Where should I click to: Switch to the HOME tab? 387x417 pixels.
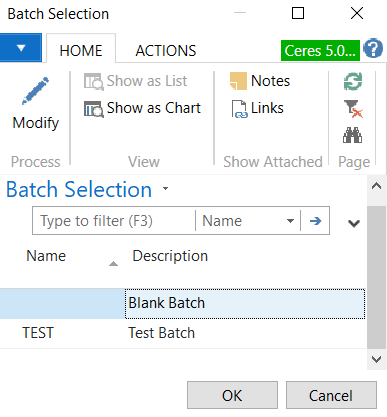pyautogui.click(x=81, y=51)
